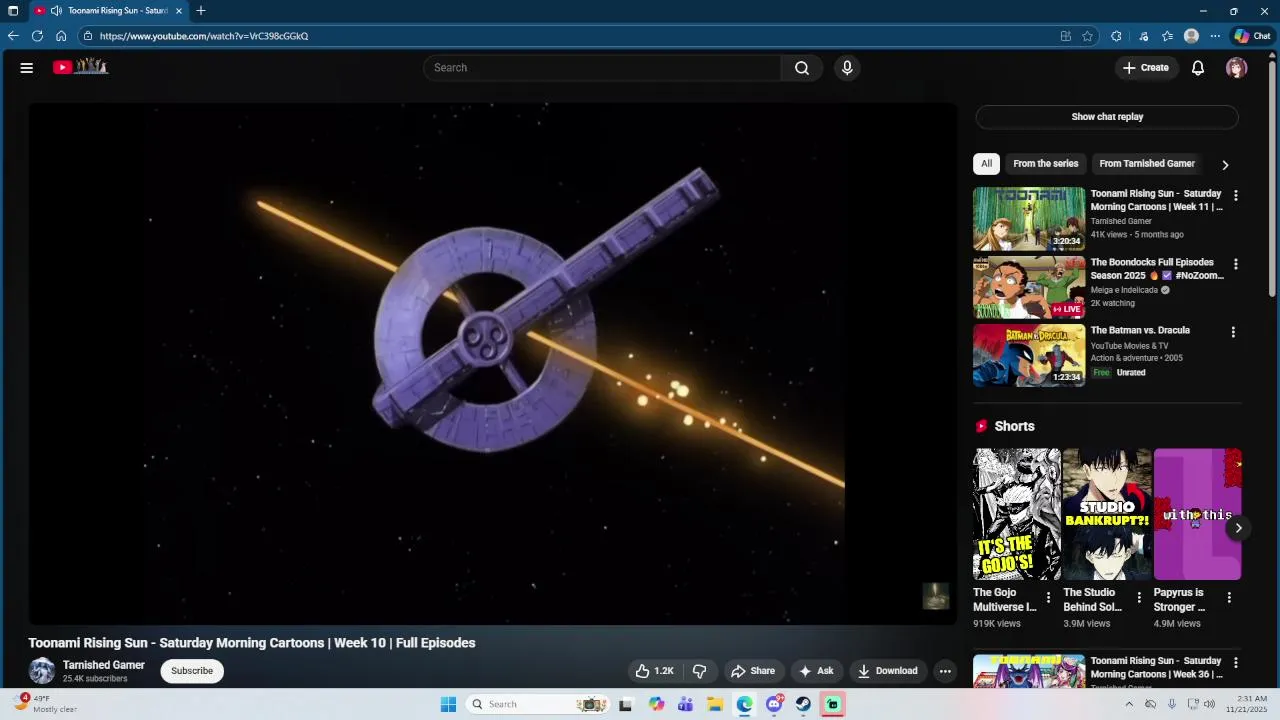Like the video with thumbs up
Screen dimensions: 1280x720
tap(655, 671)
